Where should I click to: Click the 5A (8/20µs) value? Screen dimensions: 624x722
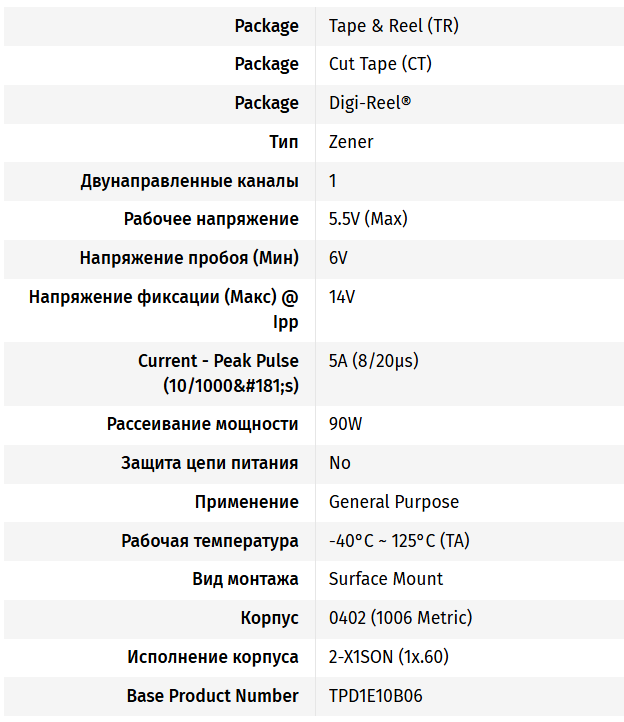pyautogui.click(x=375, y=361)
